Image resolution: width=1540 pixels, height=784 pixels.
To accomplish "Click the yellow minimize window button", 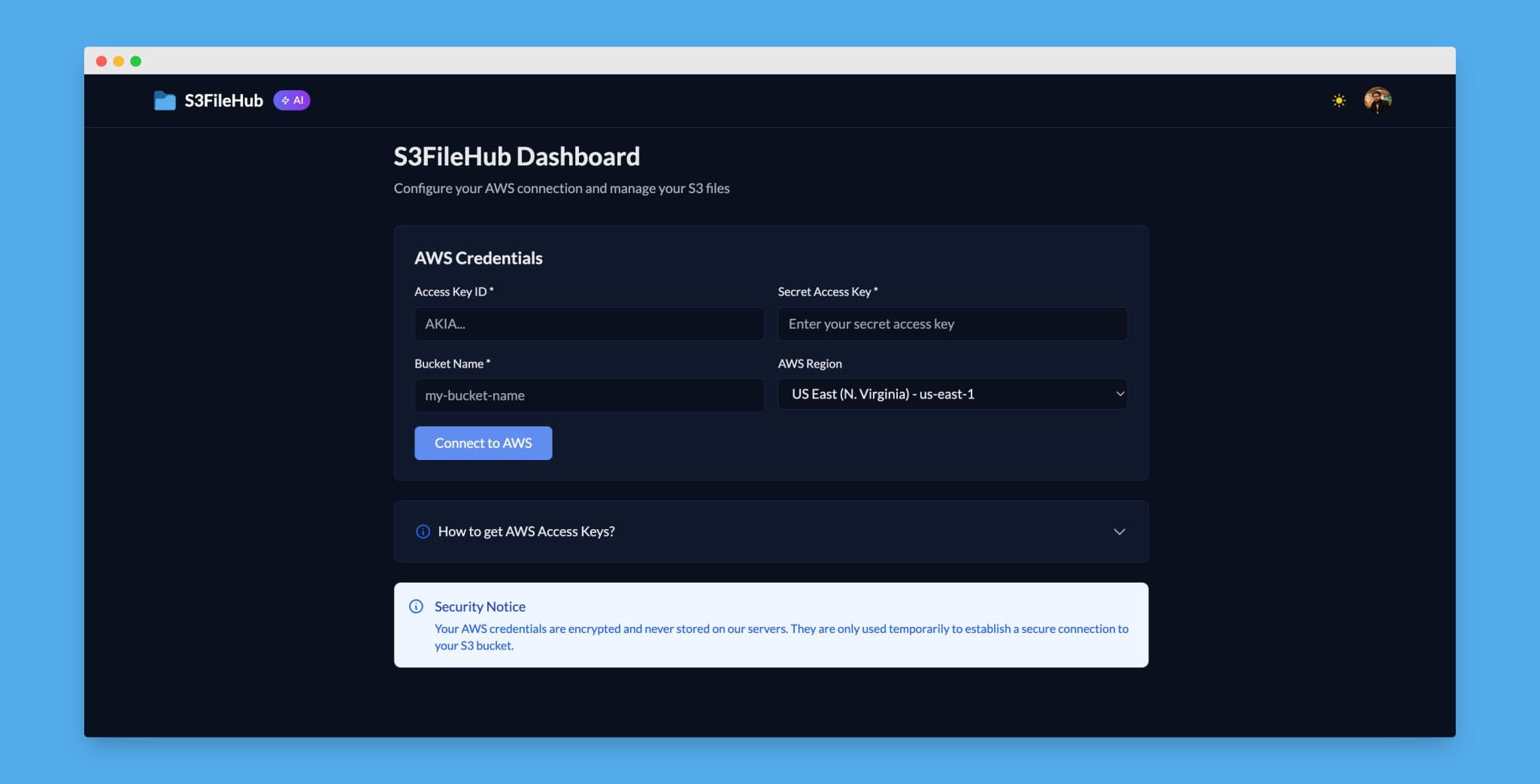I will pos(119,61).
